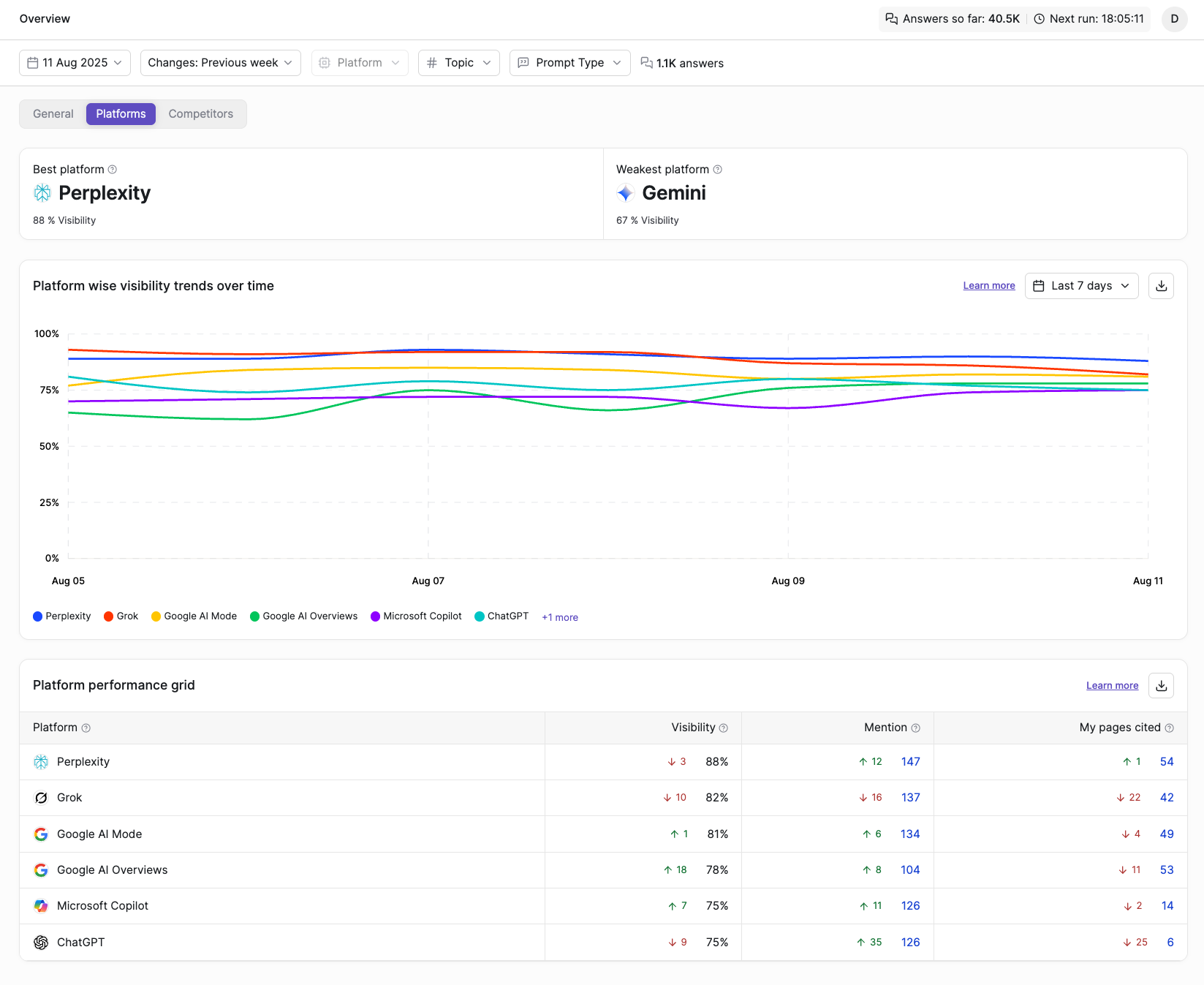Toggle Perplexity series in chart legend
Screen dimensions: 1204x985
62,616
